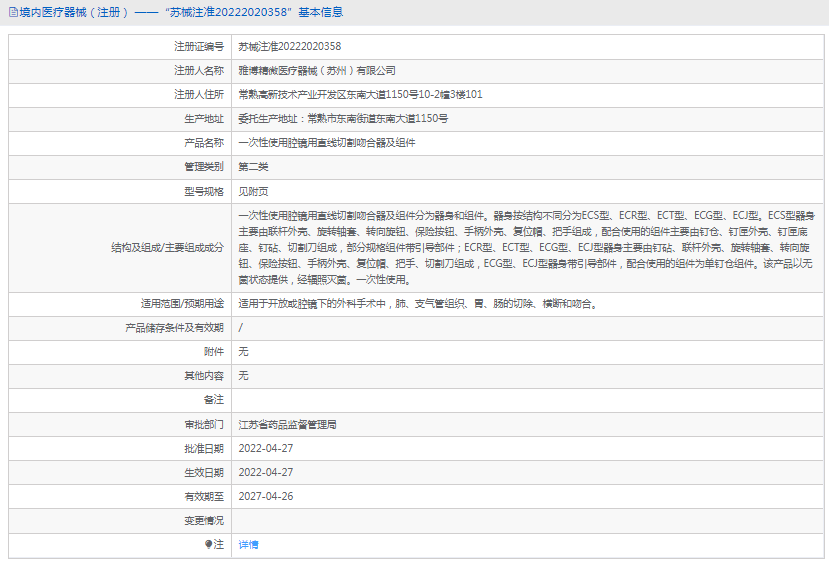Screen dimensions: 829x565
Task: Click the production address value 委托生产地址
Action: (x=343, y=118)
